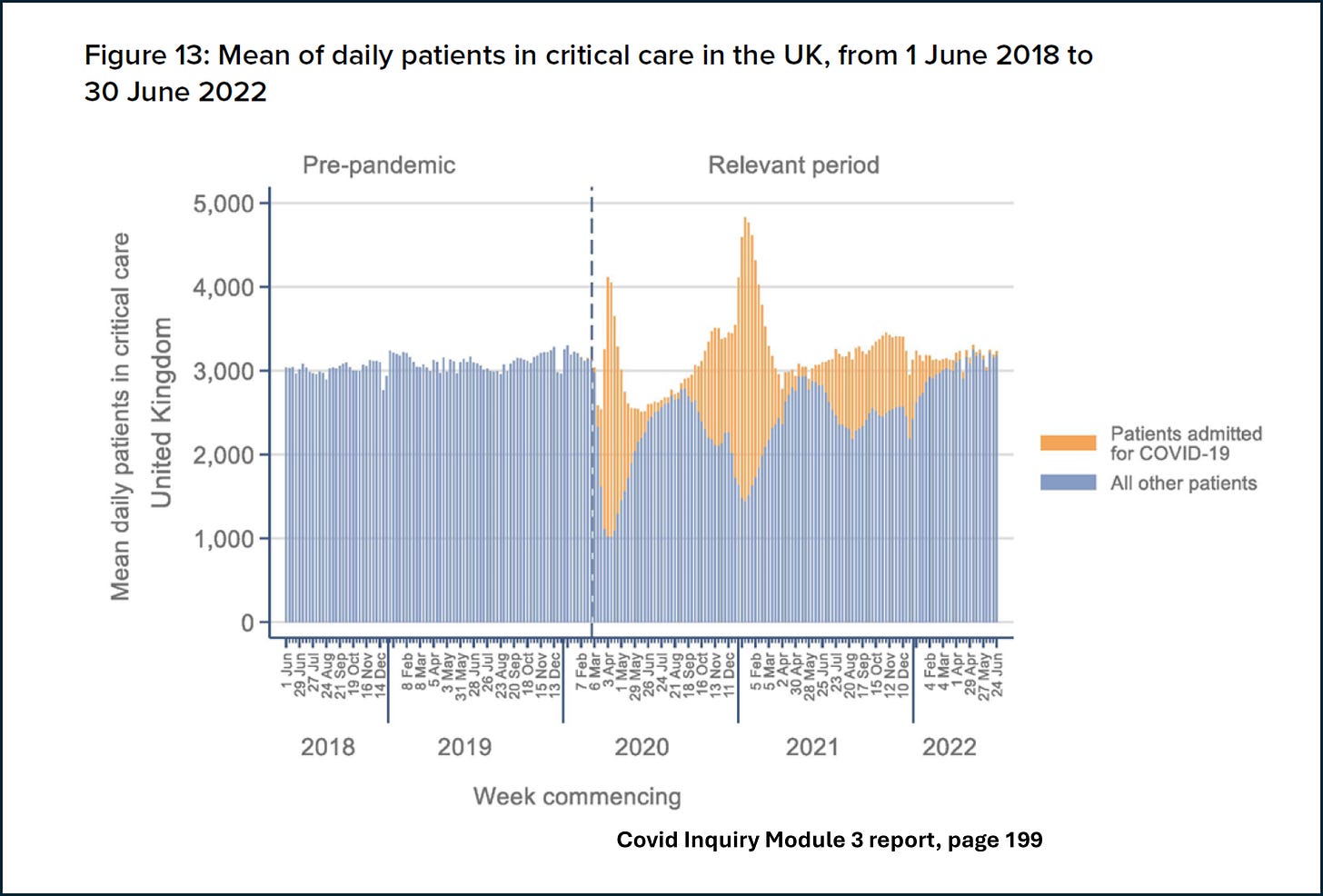Click the 2,000 y-axis tick label
This screenshot has height=896, width=1323.
click(x=224, y=455)
